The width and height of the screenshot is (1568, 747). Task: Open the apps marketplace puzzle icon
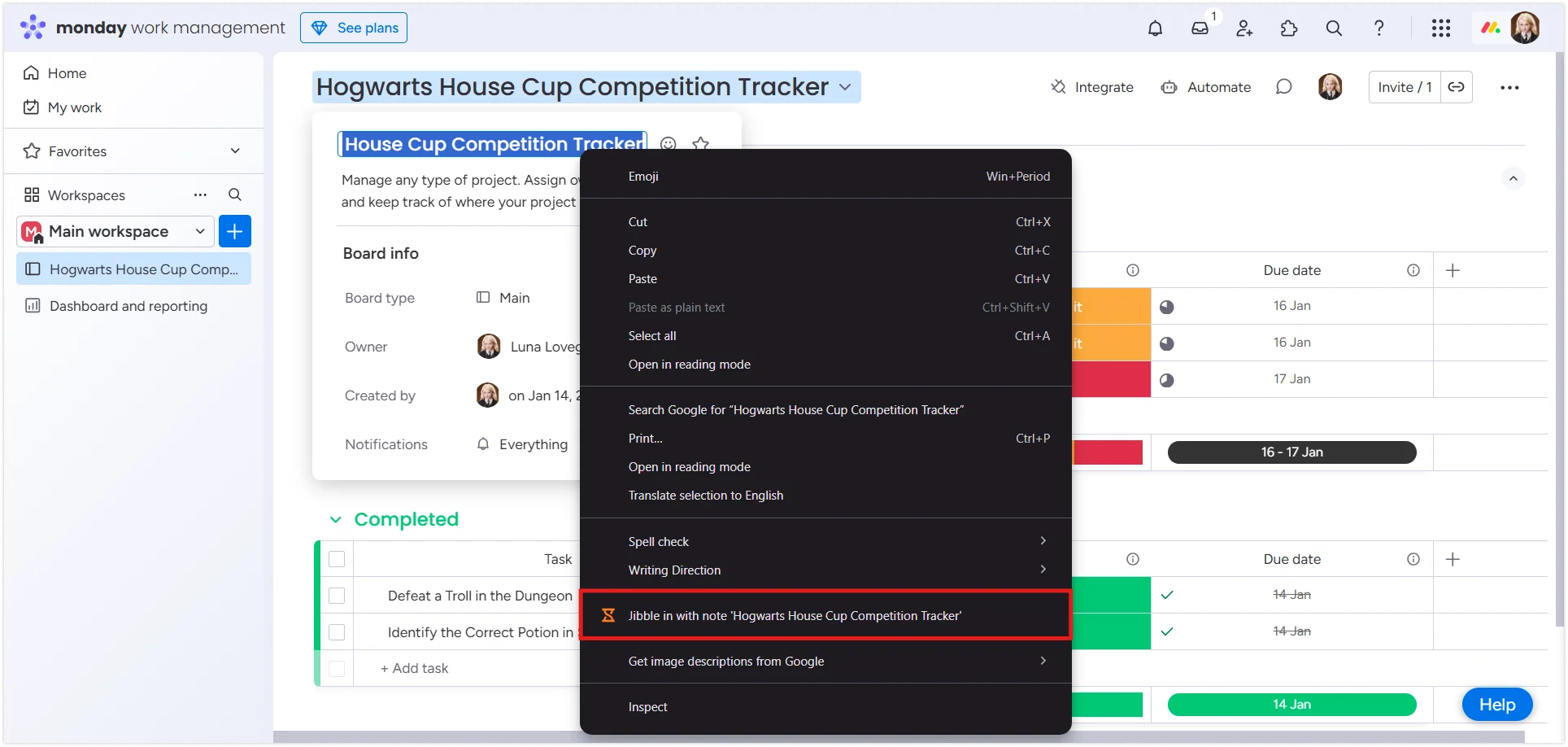coord(1289,28)
